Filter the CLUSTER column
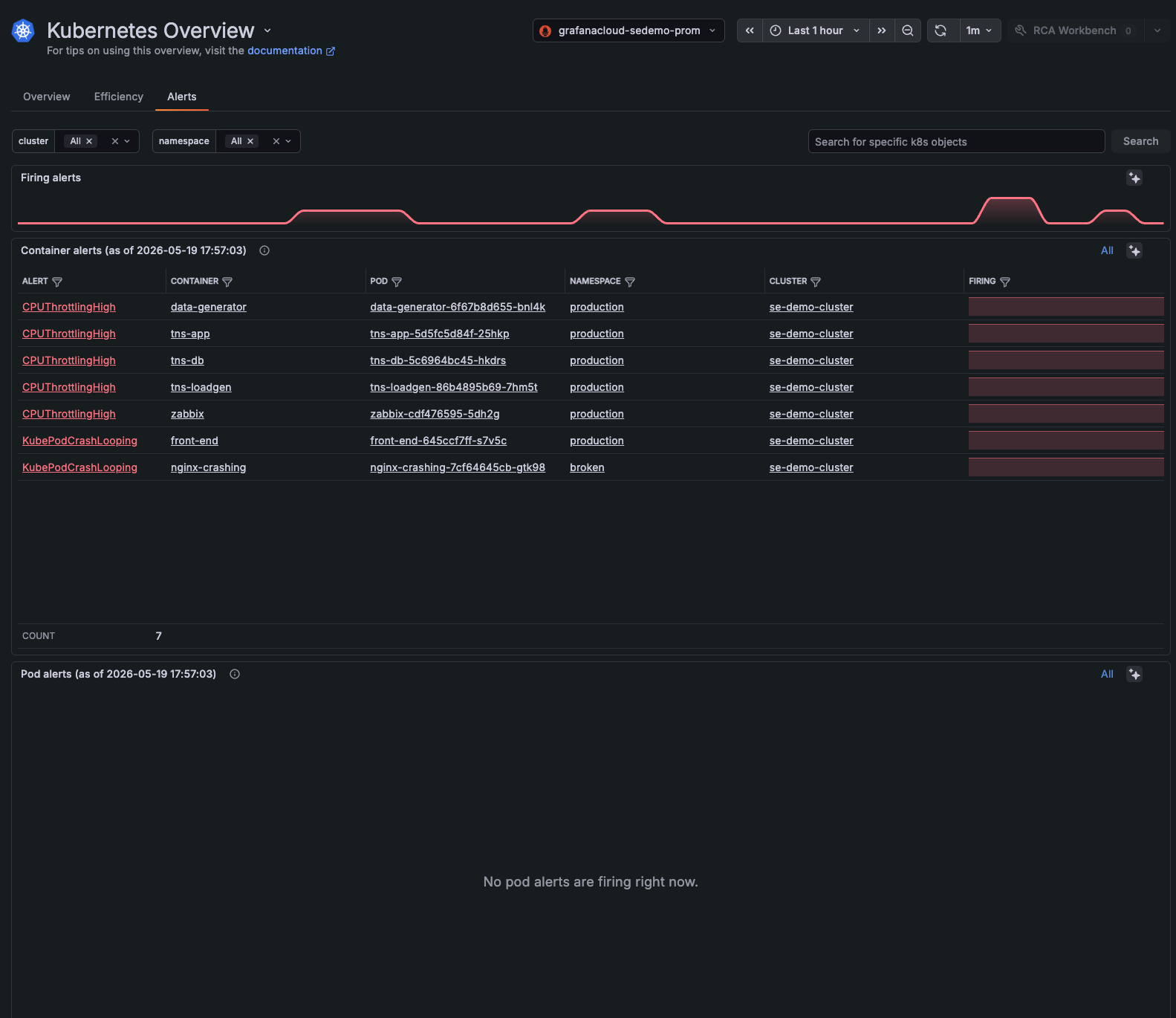Viewport: 1176px width, 1018px height. tap(816, 282)
